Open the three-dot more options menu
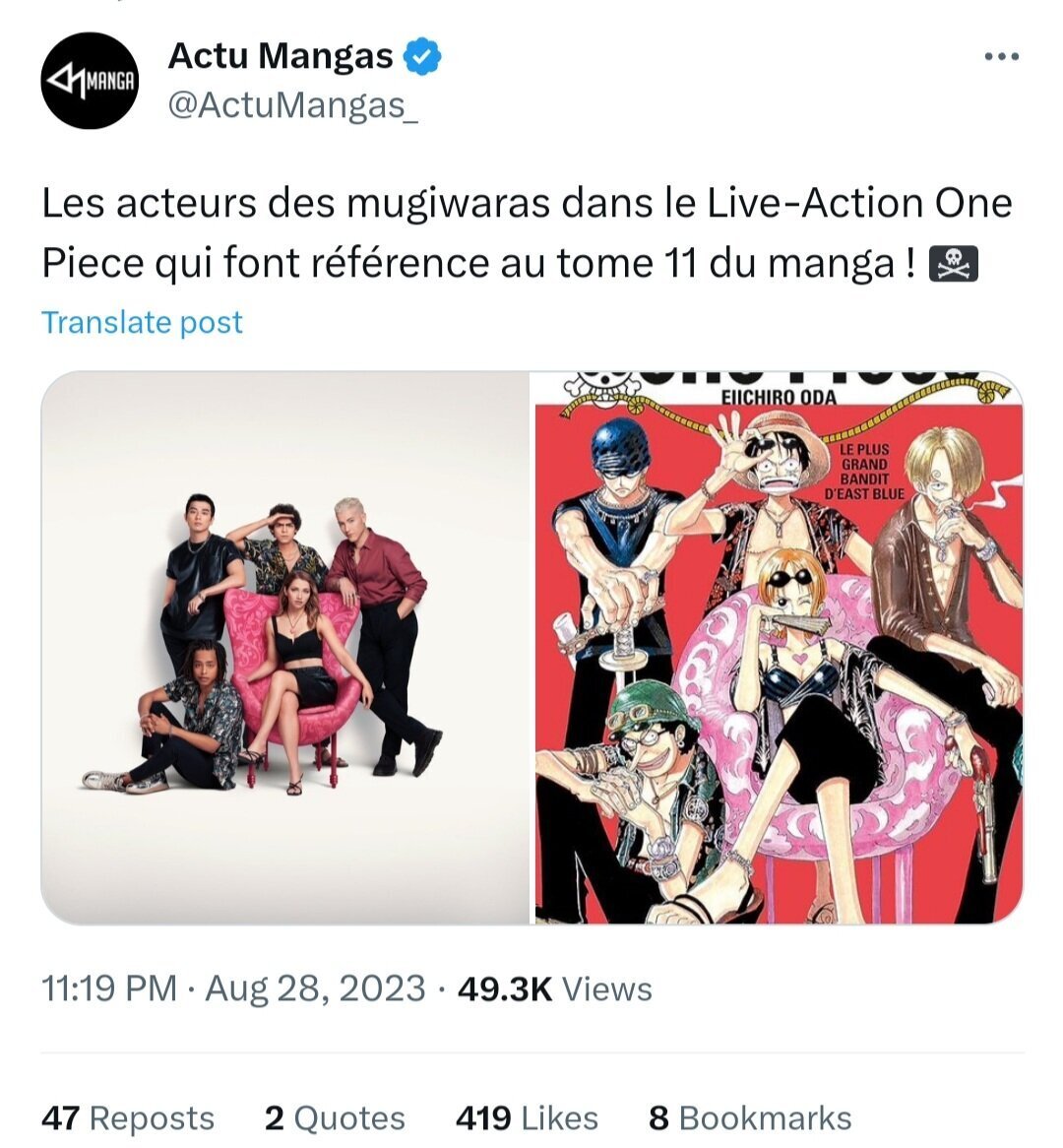Image resolution: width=1063 pixels, height=1148 pixels. tap(1002, 57)
